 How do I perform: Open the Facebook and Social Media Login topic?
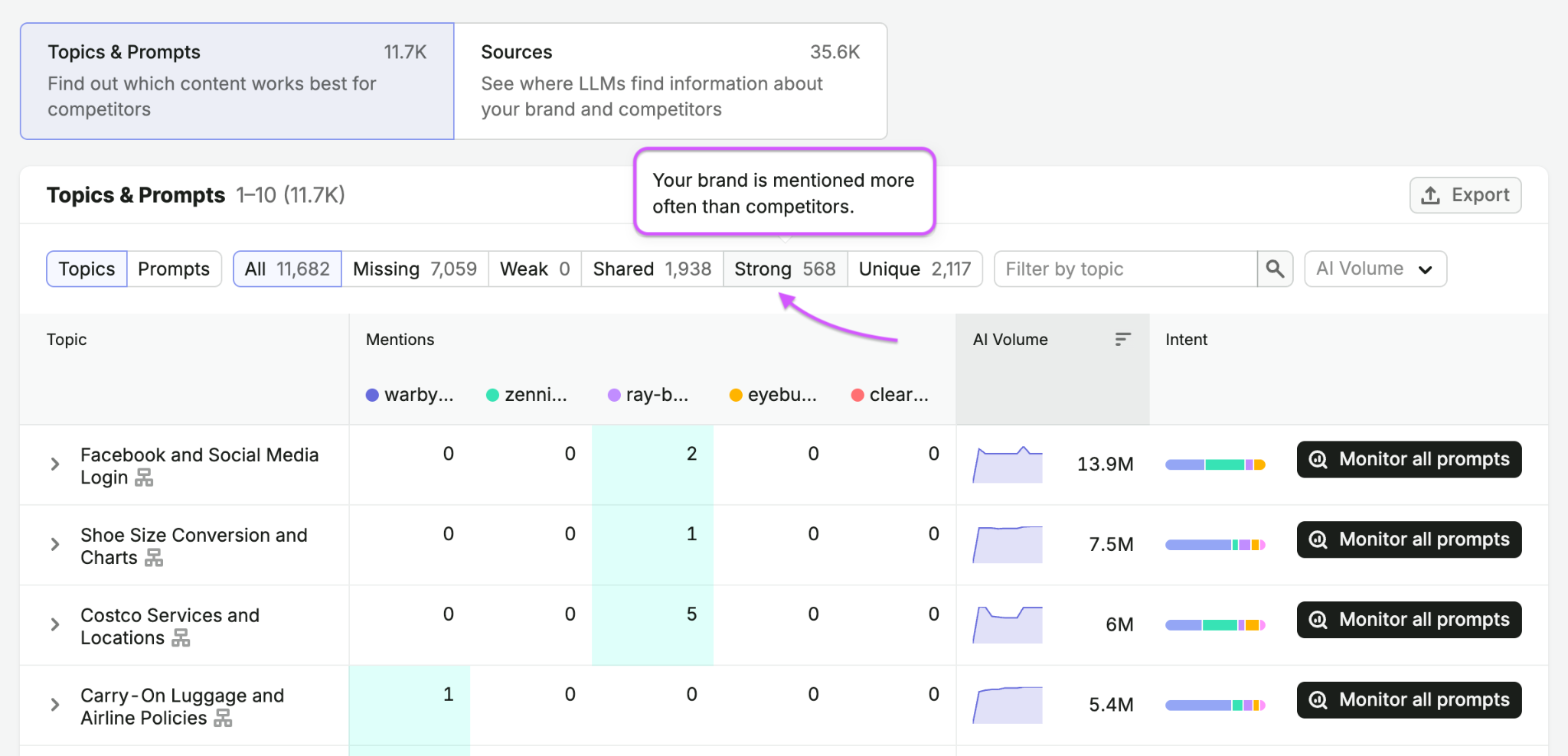click(199, 466)
